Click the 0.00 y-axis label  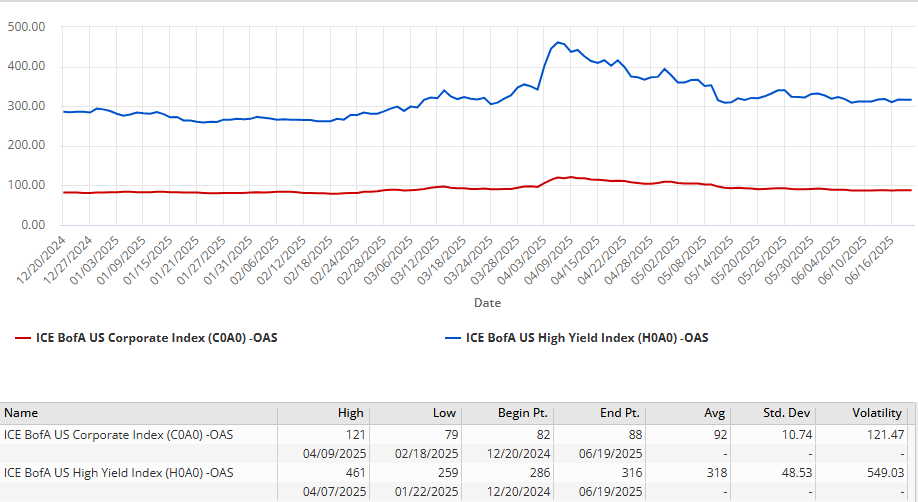[x=33, y=225]
